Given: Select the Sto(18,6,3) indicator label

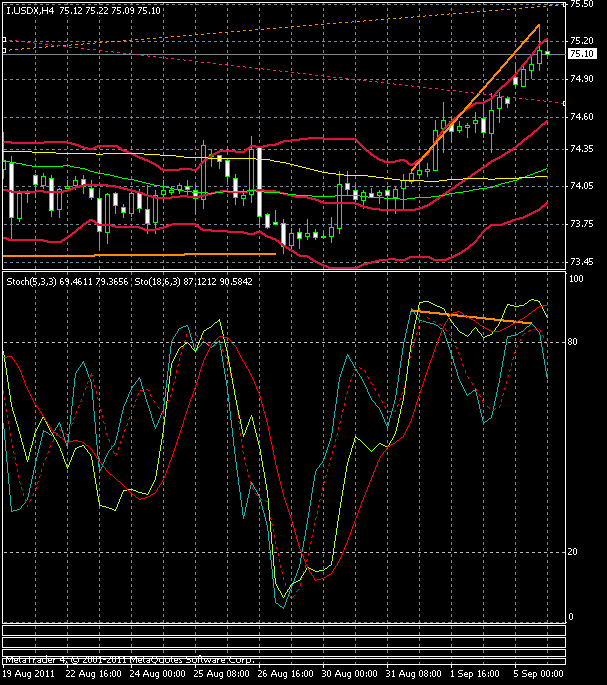Looking at the screenshot, I should [158, 282].
